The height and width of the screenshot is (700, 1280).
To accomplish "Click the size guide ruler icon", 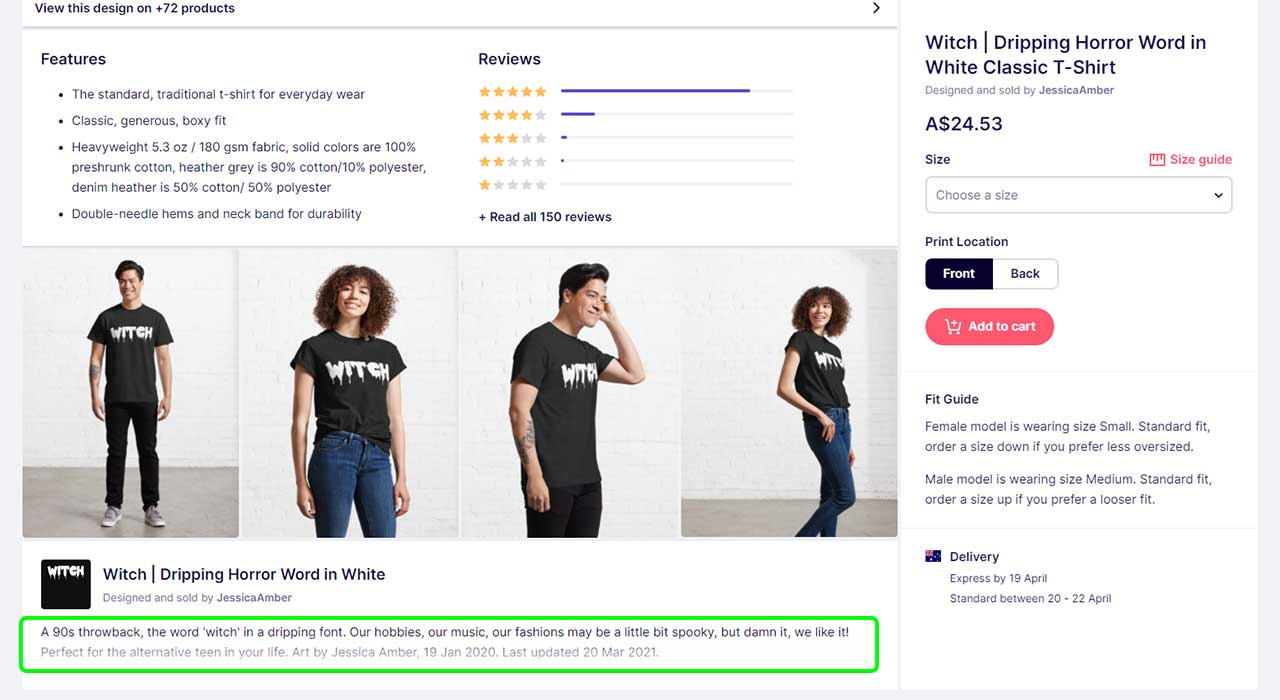I will (1157, 160).
